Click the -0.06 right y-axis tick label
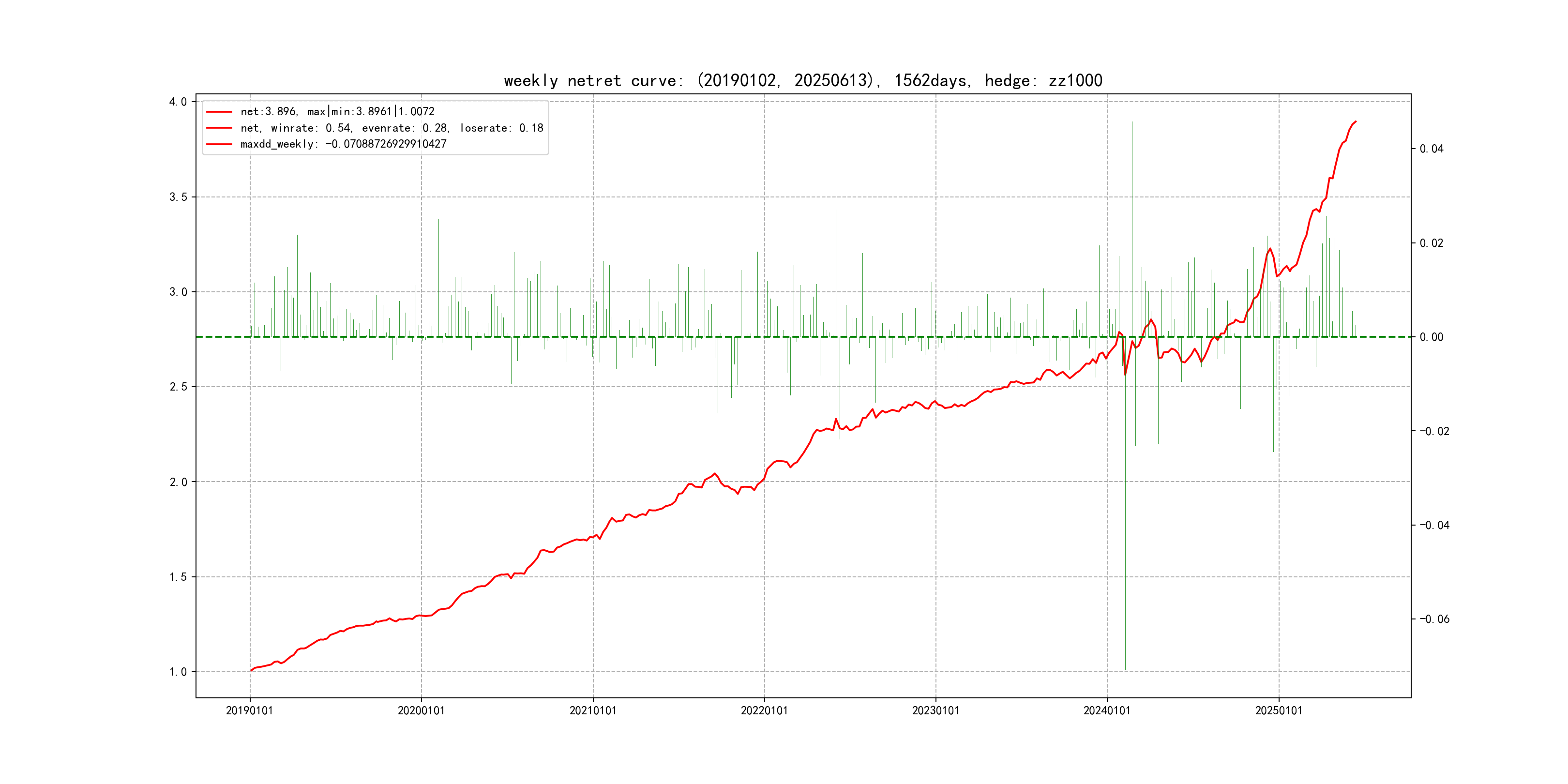This screenshot has height=784, width=1568. pyautogui.click(x=1434, y=619)
